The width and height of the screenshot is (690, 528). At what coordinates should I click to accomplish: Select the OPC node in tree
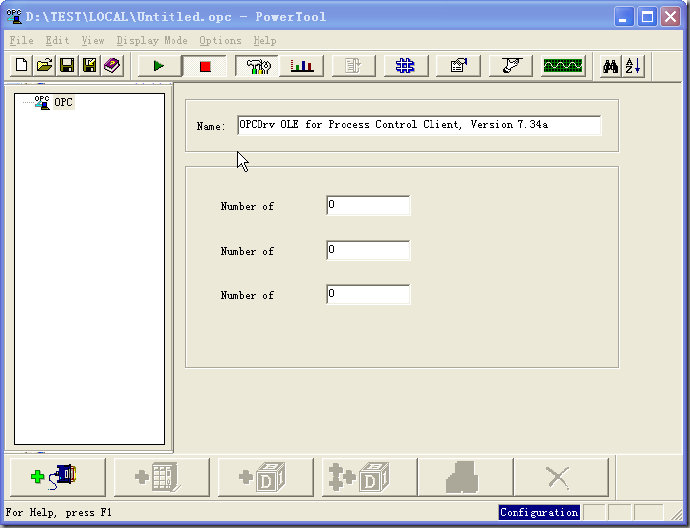(x=63, y=102)
